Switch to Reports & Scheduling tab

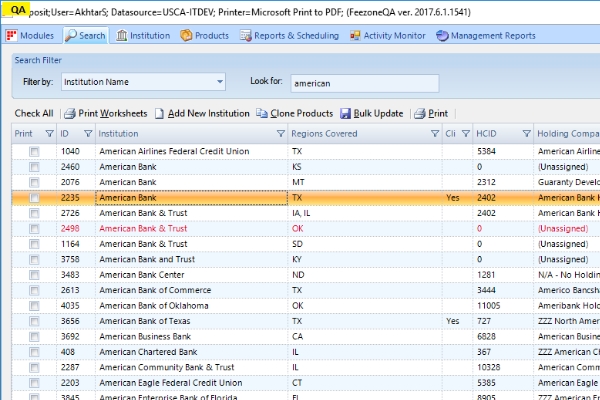tap(290, 36)
